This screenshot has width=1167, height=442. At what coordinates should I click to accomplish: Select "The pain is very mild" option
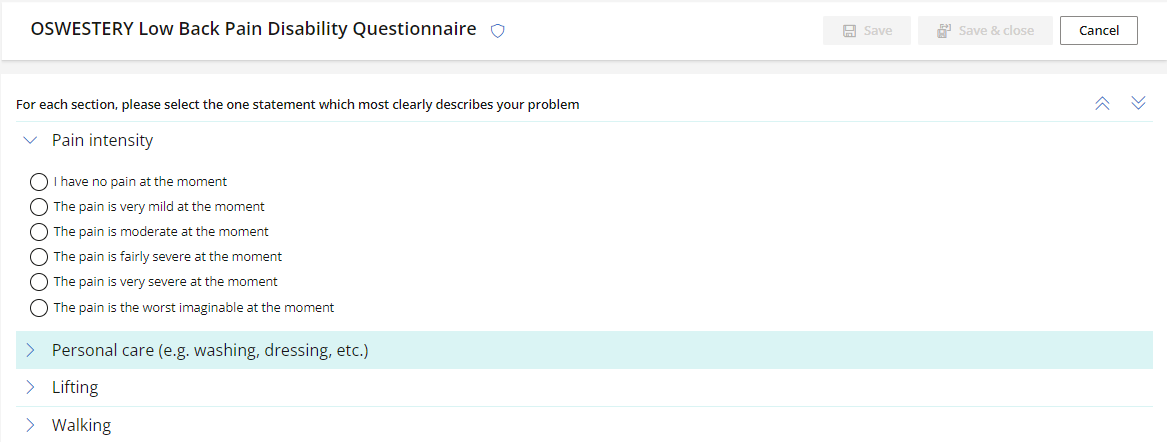38,207
